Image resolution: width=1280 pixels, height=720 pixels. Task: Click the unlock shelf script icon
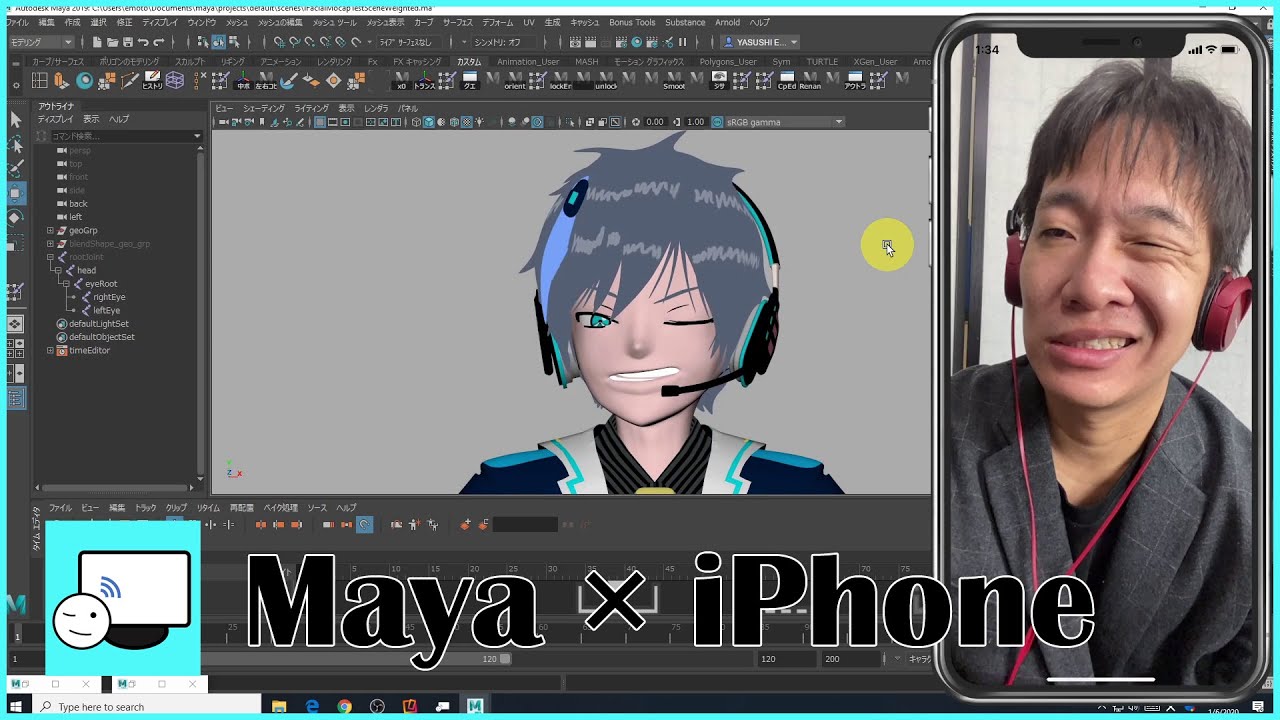pyautogui.click(x=606, y=80)
